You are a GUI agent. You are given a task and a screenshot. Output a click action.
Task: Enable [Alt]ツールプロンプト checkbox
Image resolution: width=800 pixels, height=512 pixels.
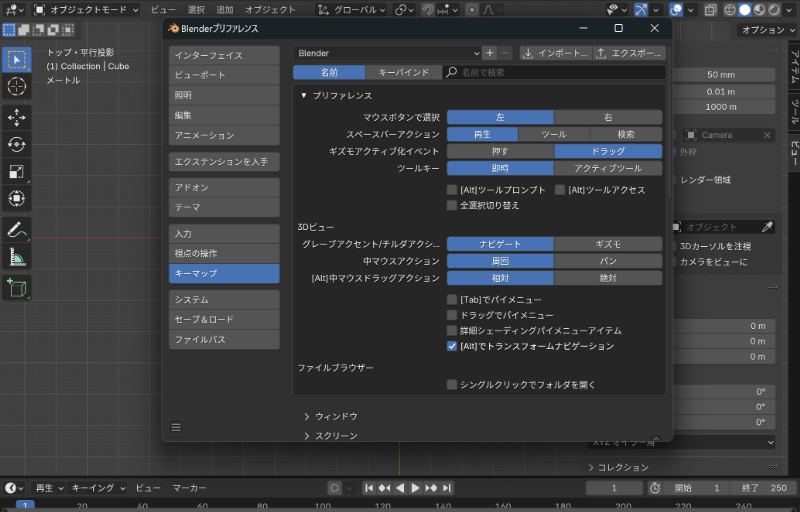coord(452,190)
